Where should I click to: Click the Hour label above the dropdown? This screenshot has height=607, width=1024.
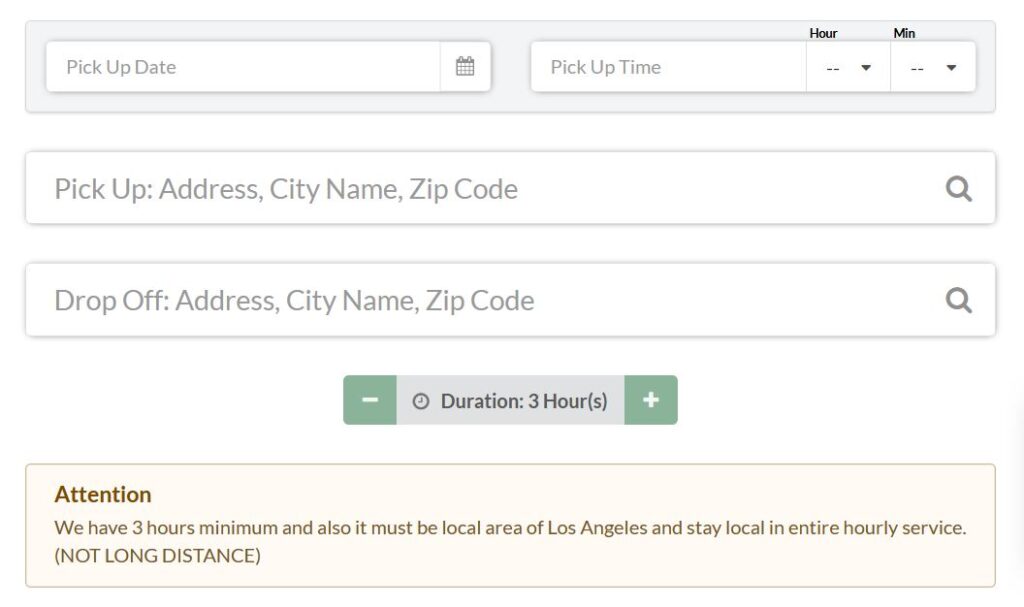click(823, 33)
